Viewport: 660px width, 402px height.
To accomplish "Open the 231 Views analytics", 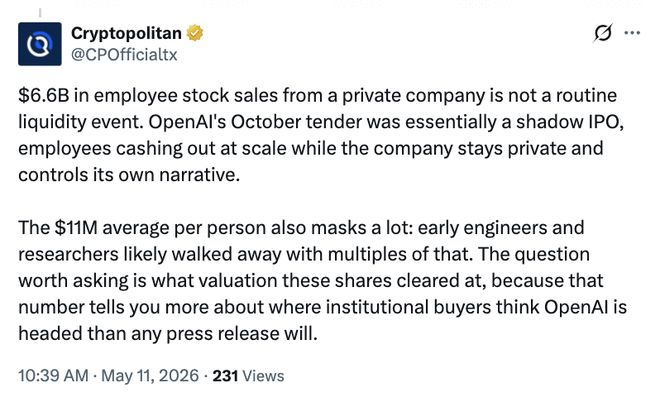I will click(248, 375).
